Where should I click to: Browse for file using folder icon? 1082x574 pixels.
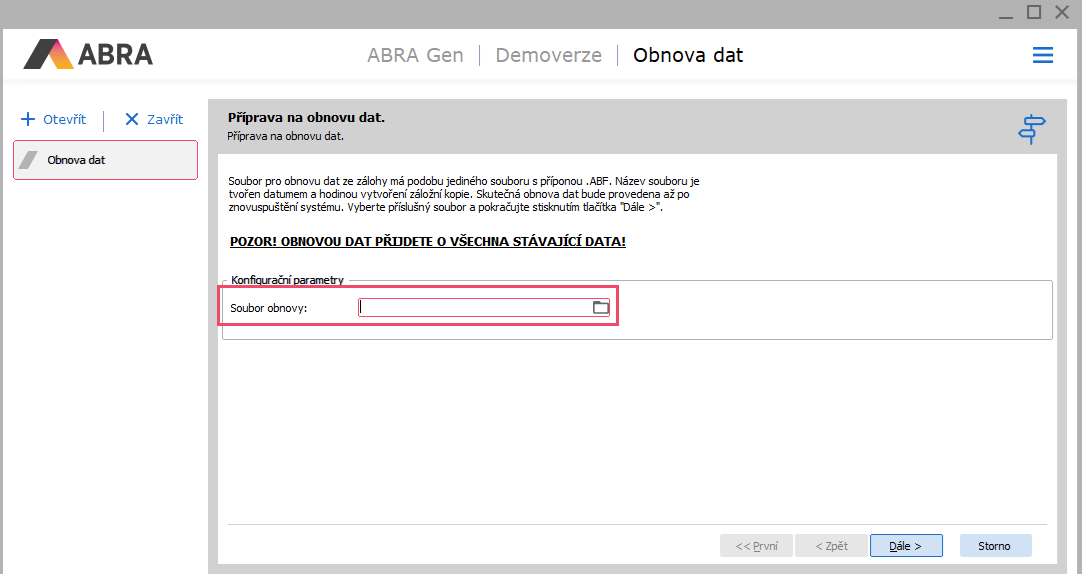601,308
